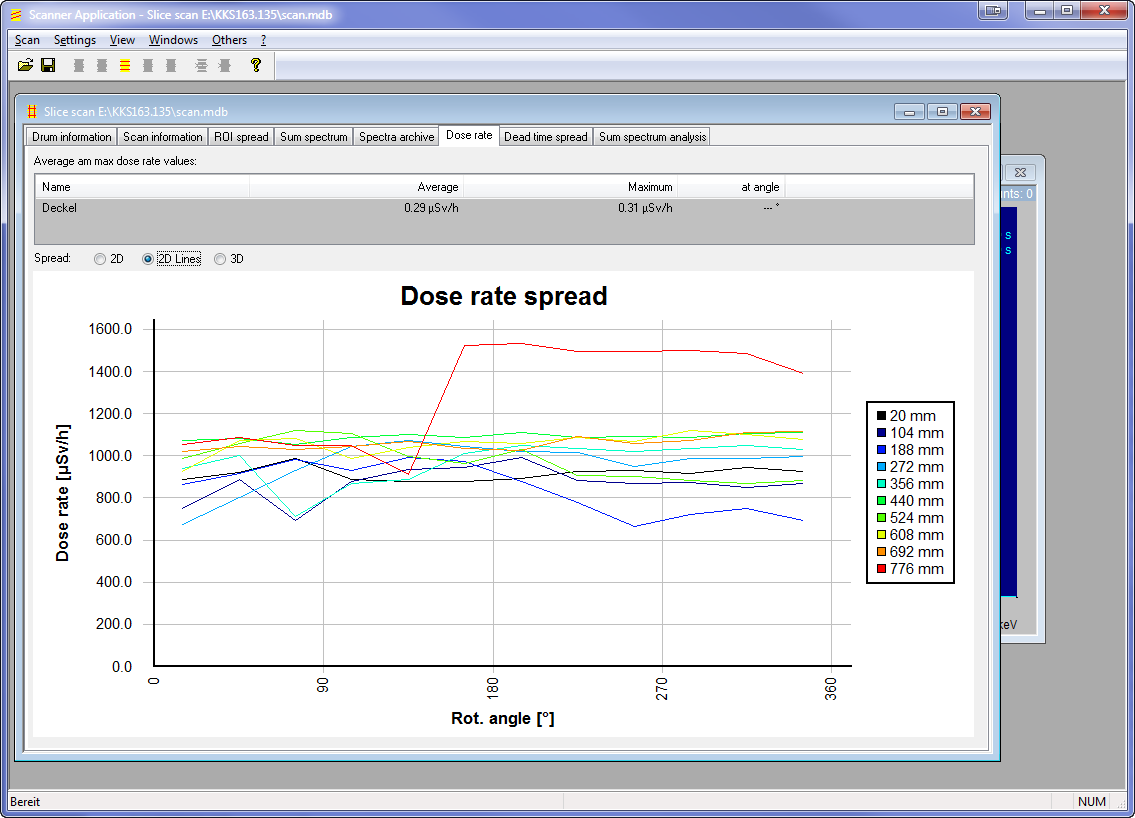
Task: Click the Name column header
Action: coord(142,187)
